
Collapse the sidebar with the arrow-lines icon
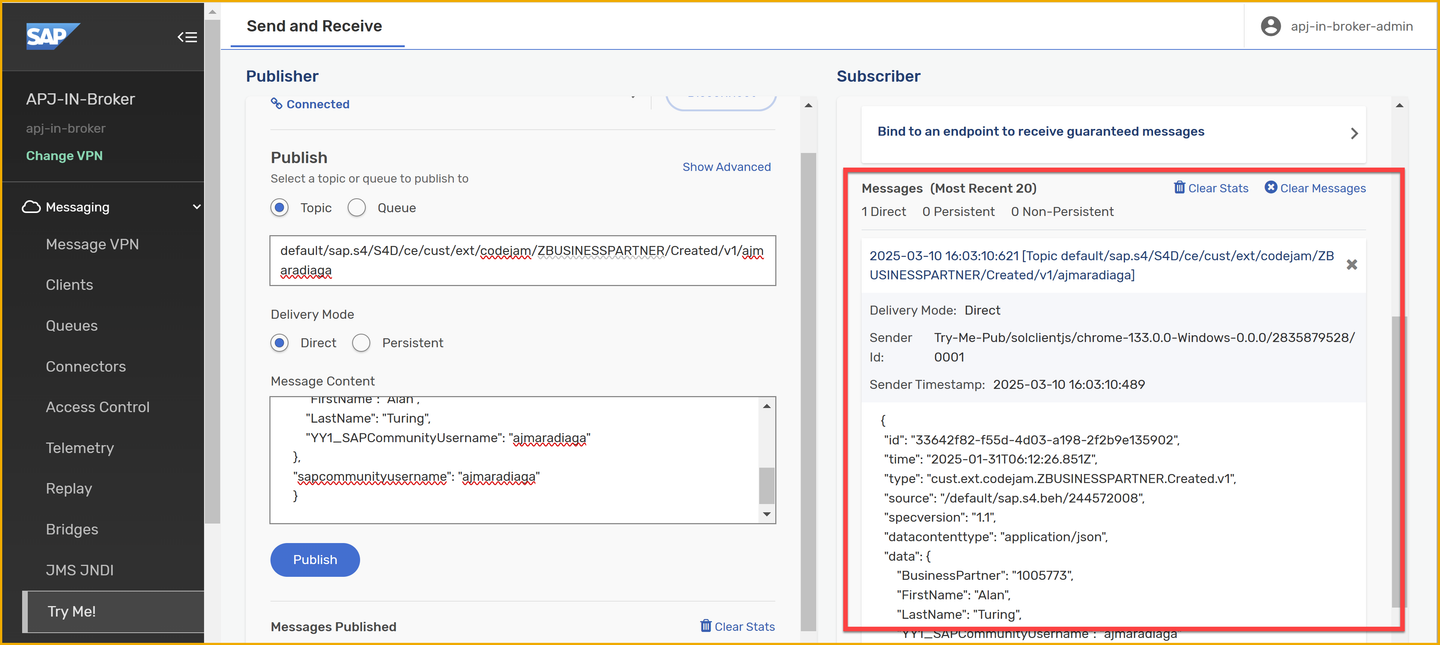tap(187, 37)
